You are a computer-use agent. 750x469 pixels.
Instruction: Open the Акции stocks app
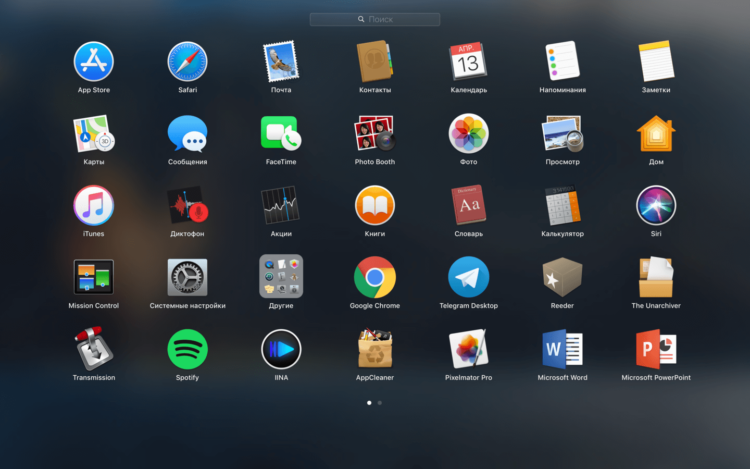pyautogui.click(x=281, y=206)
